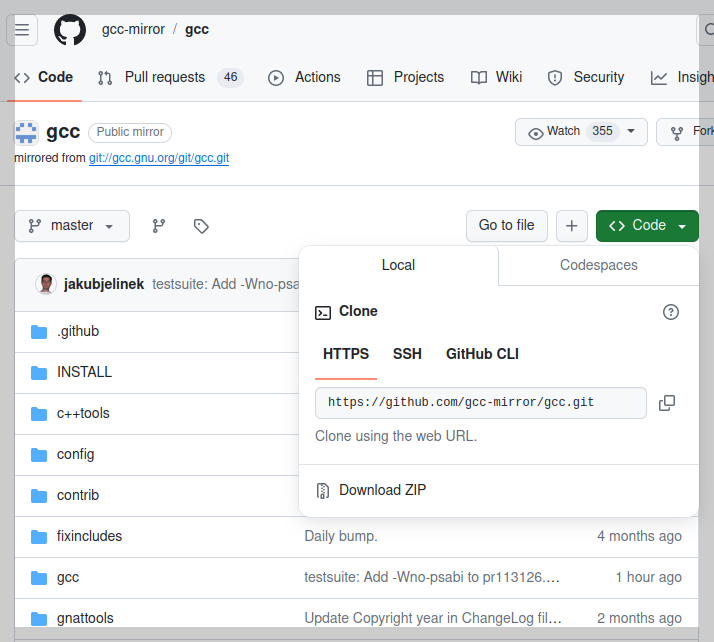The height and width of the screenshot is (642, 714).
Task: Open the Pull requests tab
Action: click(x=170, y=77)
